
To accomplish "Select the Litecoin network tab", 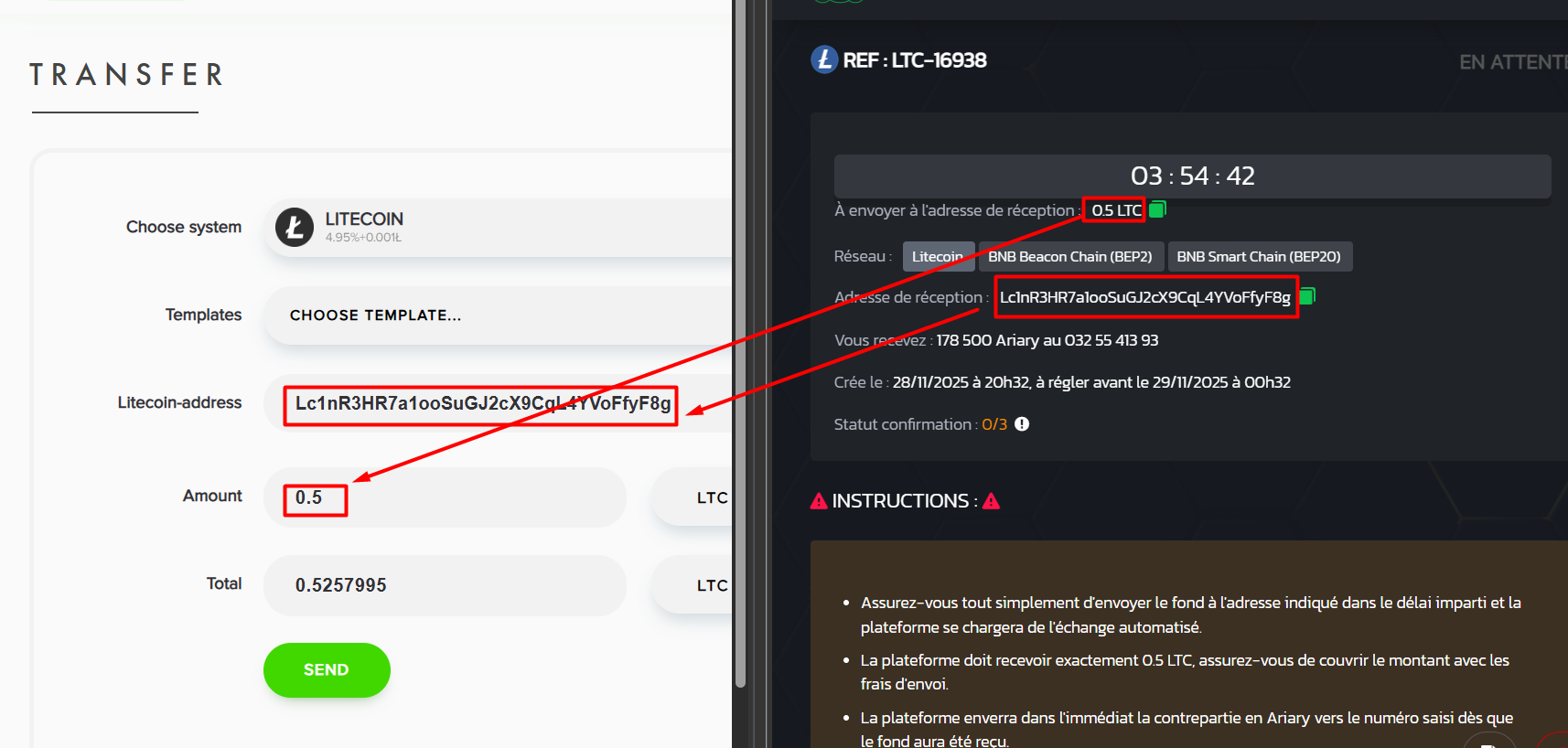I will 938,257.
